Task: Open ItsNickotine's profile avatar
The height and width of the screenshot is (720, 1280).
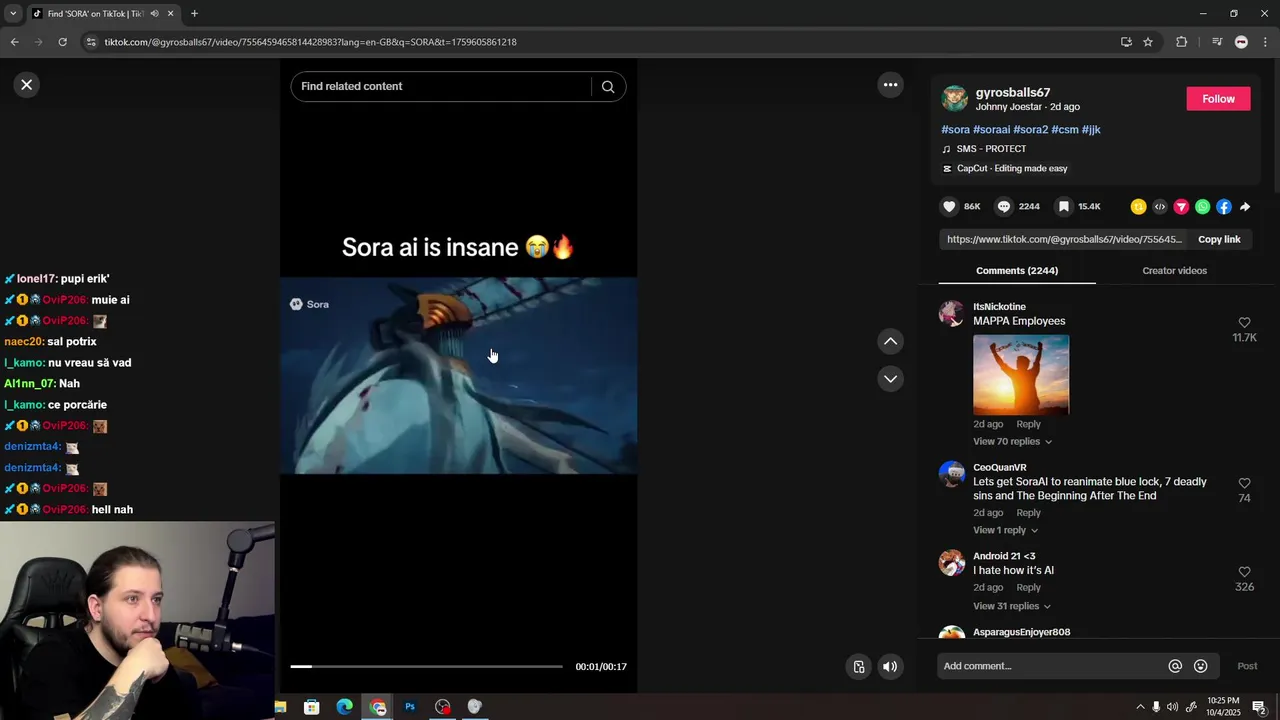Action: pyautogui.click(x=952, y=313)
